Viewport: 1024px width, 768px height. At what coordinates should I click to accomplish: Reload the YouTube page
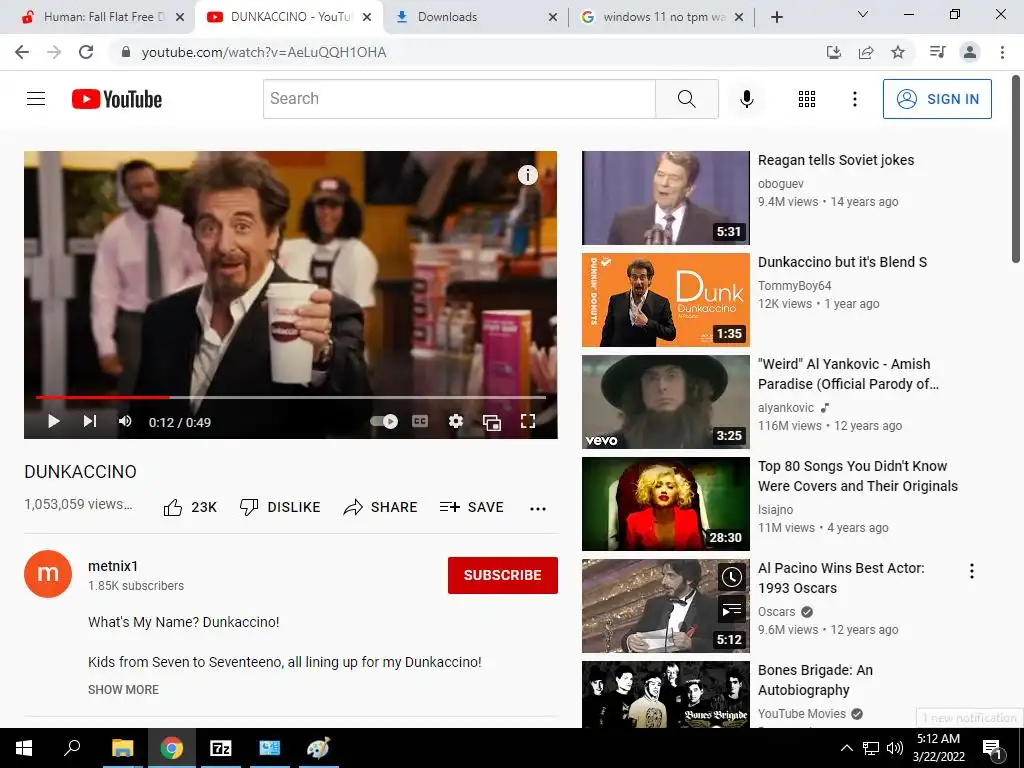(x=86, y=52)
